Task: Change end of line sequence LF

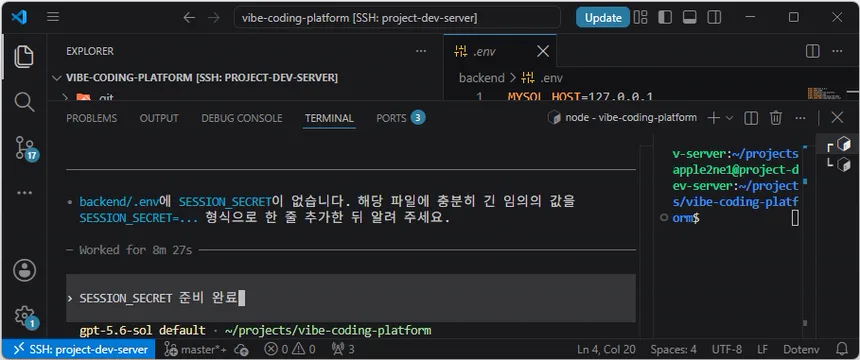Action: point(762,349)
